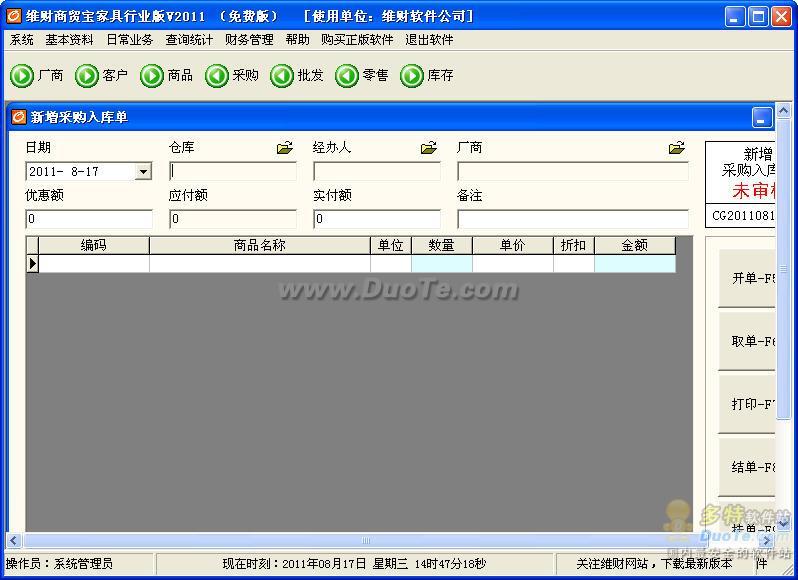
Task: Focus the 厂商 input field
Action: (573, 171)
